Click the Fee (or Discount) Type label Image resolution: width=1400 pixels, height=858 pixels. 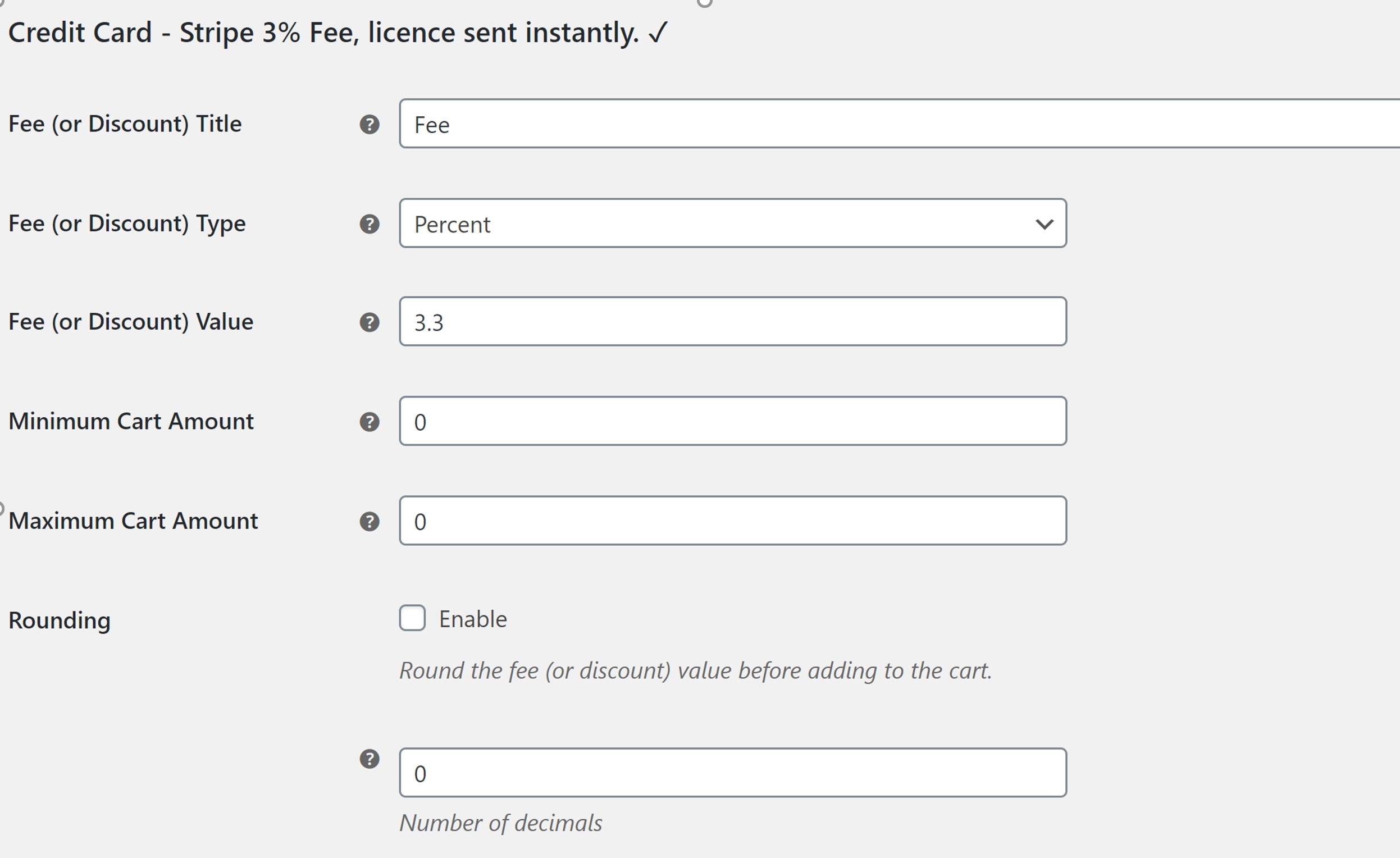point(127,223)
